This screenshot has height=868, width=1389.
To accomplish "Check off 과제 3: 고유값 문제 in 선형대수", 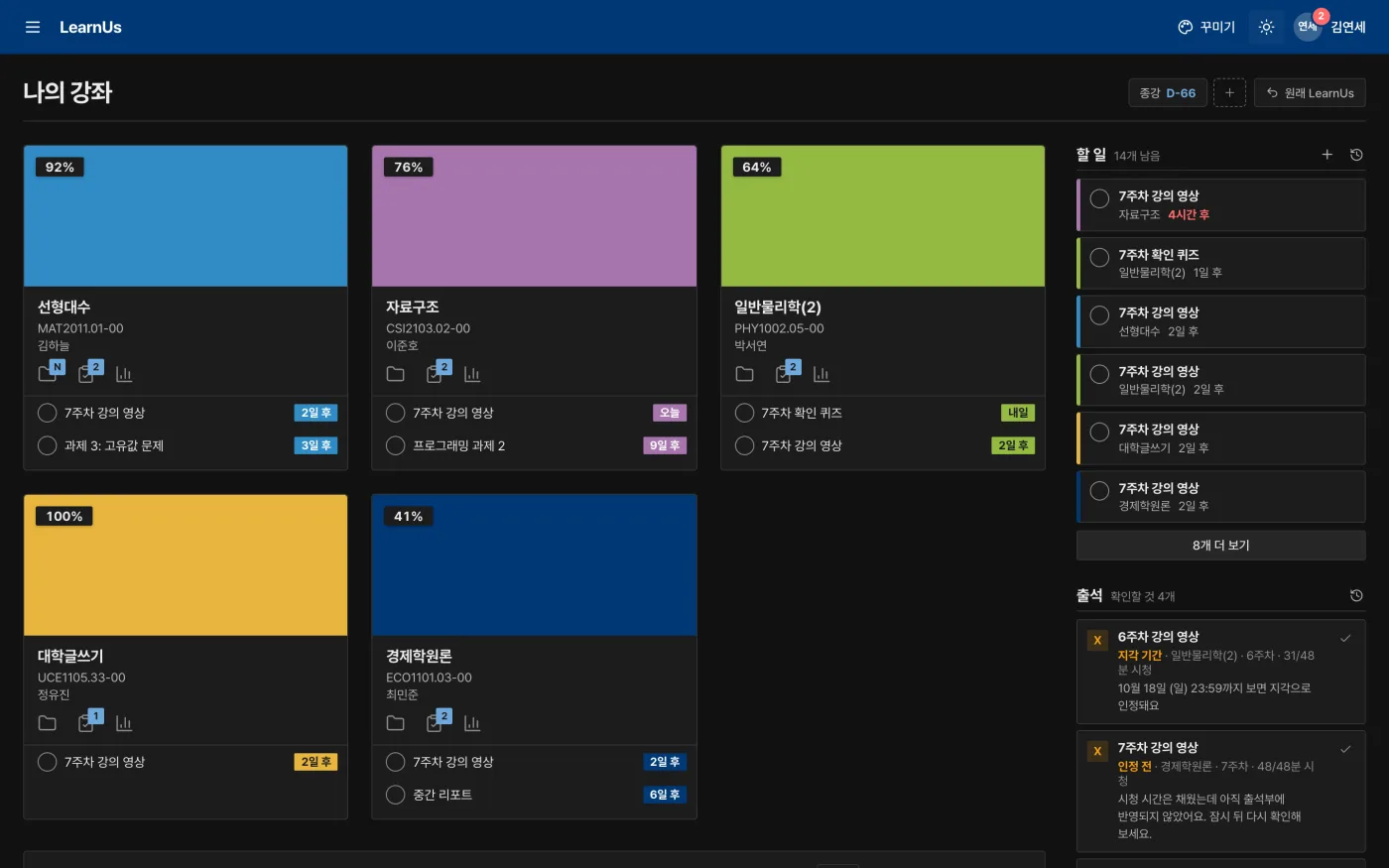I will (47, 445).
